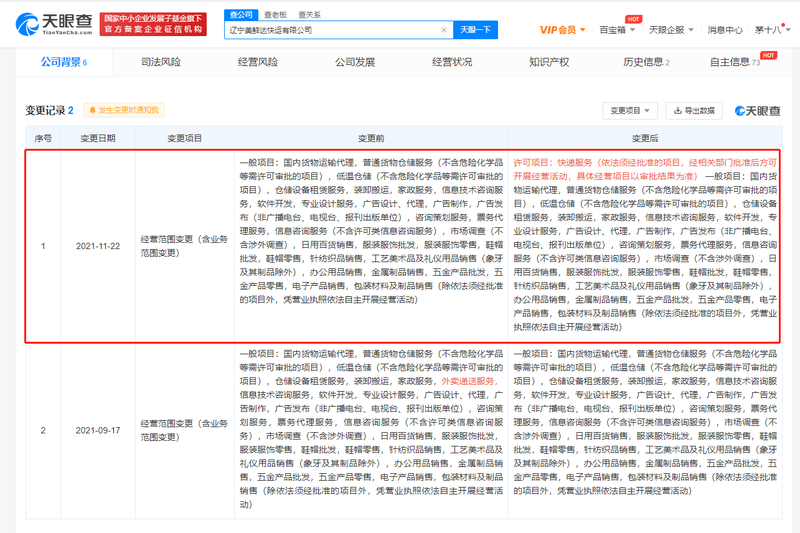Screen dimensions: 800x533
Task: Click 经营范围变更 cell in the 2021-11-22 row
Action: coord(184,246)
